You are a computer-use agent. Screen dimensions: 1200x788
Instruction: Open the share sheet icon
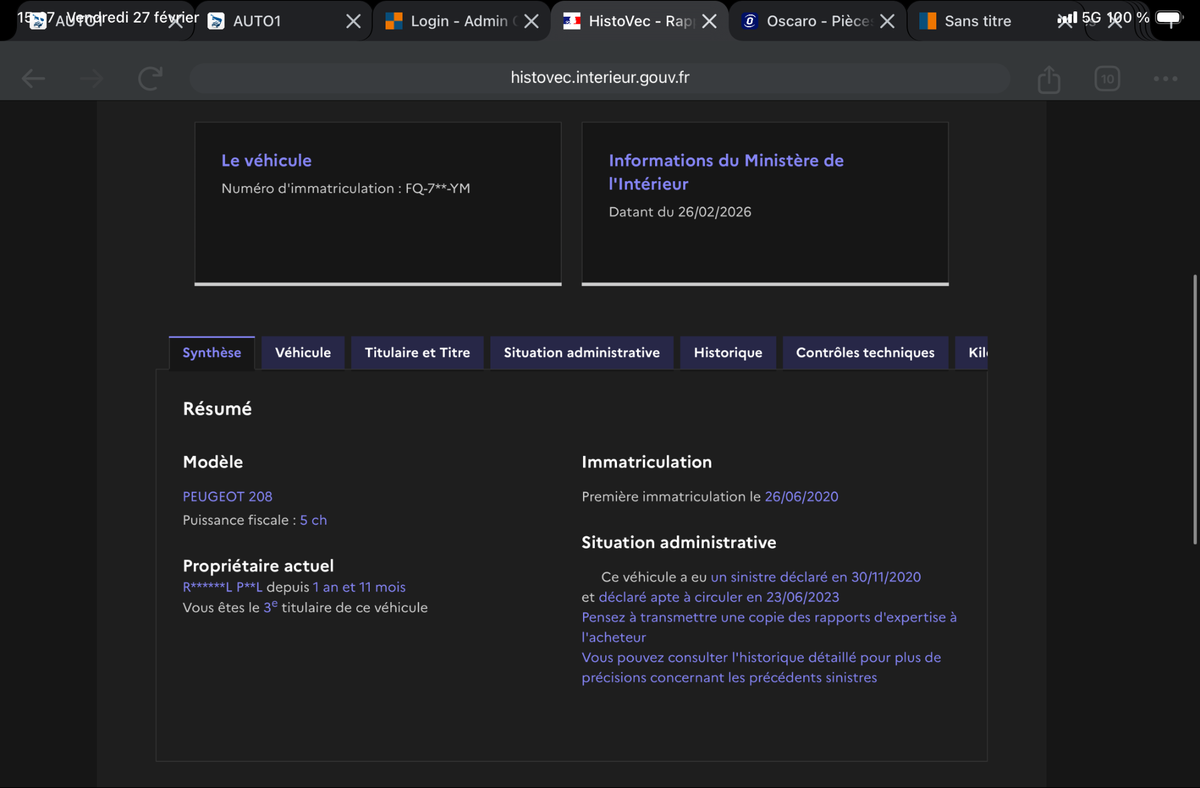(1048, 79)
